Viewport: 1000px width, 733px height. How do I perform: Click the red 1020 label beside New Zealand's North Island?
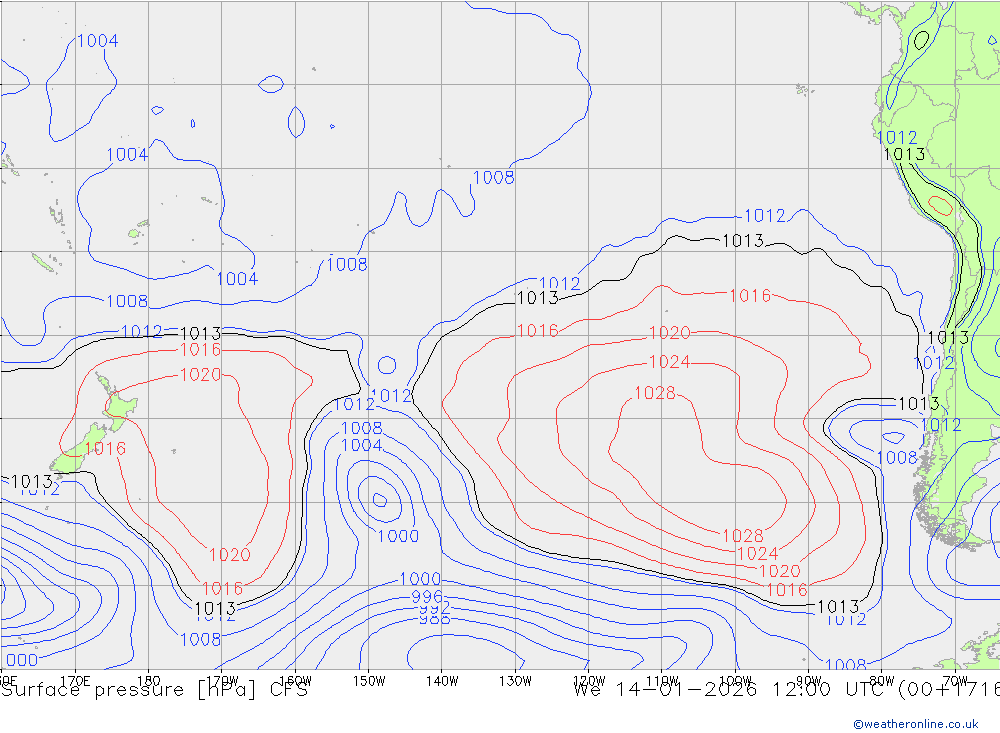point(200,374)
